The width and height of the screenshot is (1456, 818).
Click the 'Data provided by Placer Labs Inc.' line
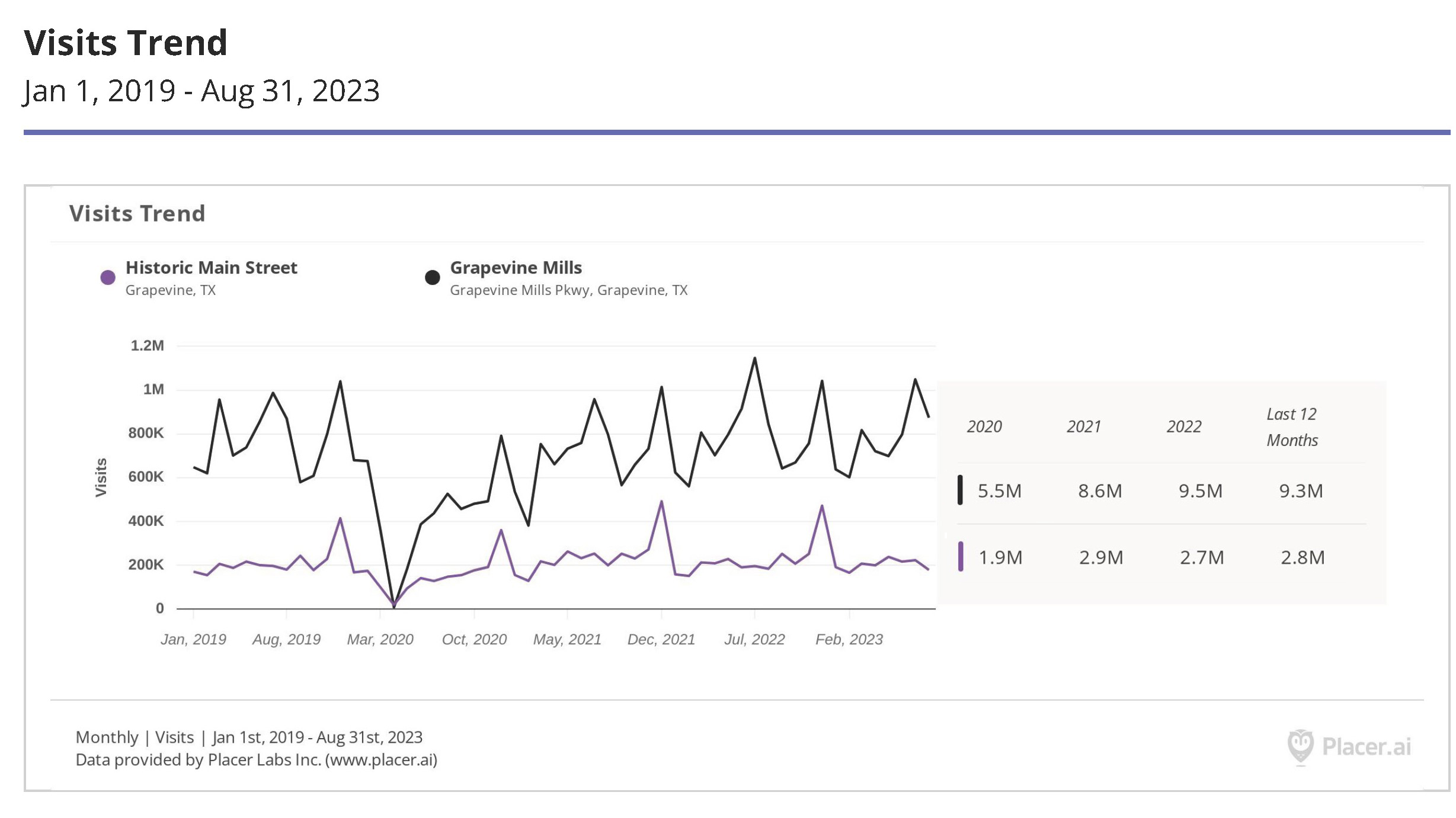click(257, 760)
